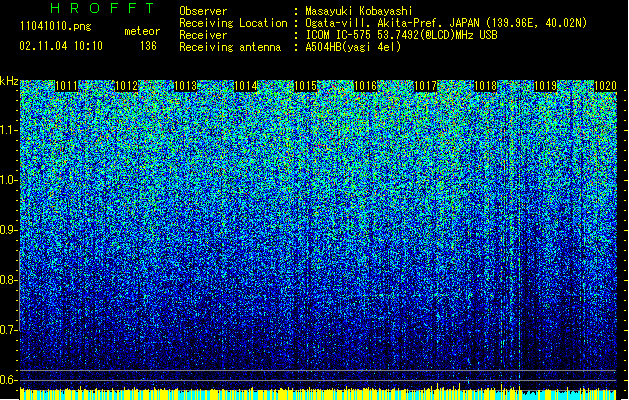The image size is (629, 400).
Task: Select the file name 11041010.png
Action: pos(56,26)
